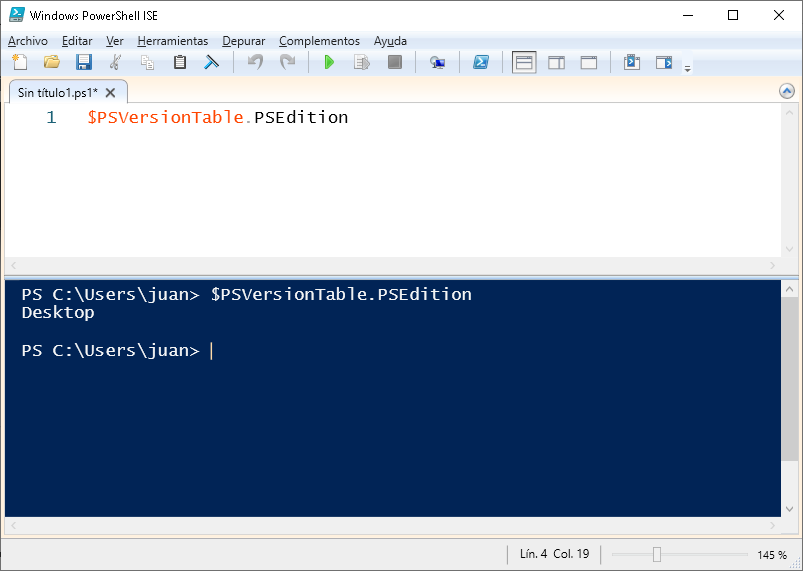Create a new script with New icon
Screen dimensions: 803x571
(20, 62)
